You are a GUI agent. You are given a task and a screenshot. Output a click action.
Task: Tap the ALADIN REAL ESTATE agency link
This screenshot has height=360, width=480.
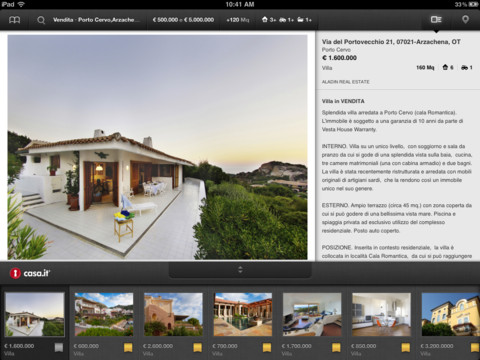pyautogui.click(x=346, y=82)
